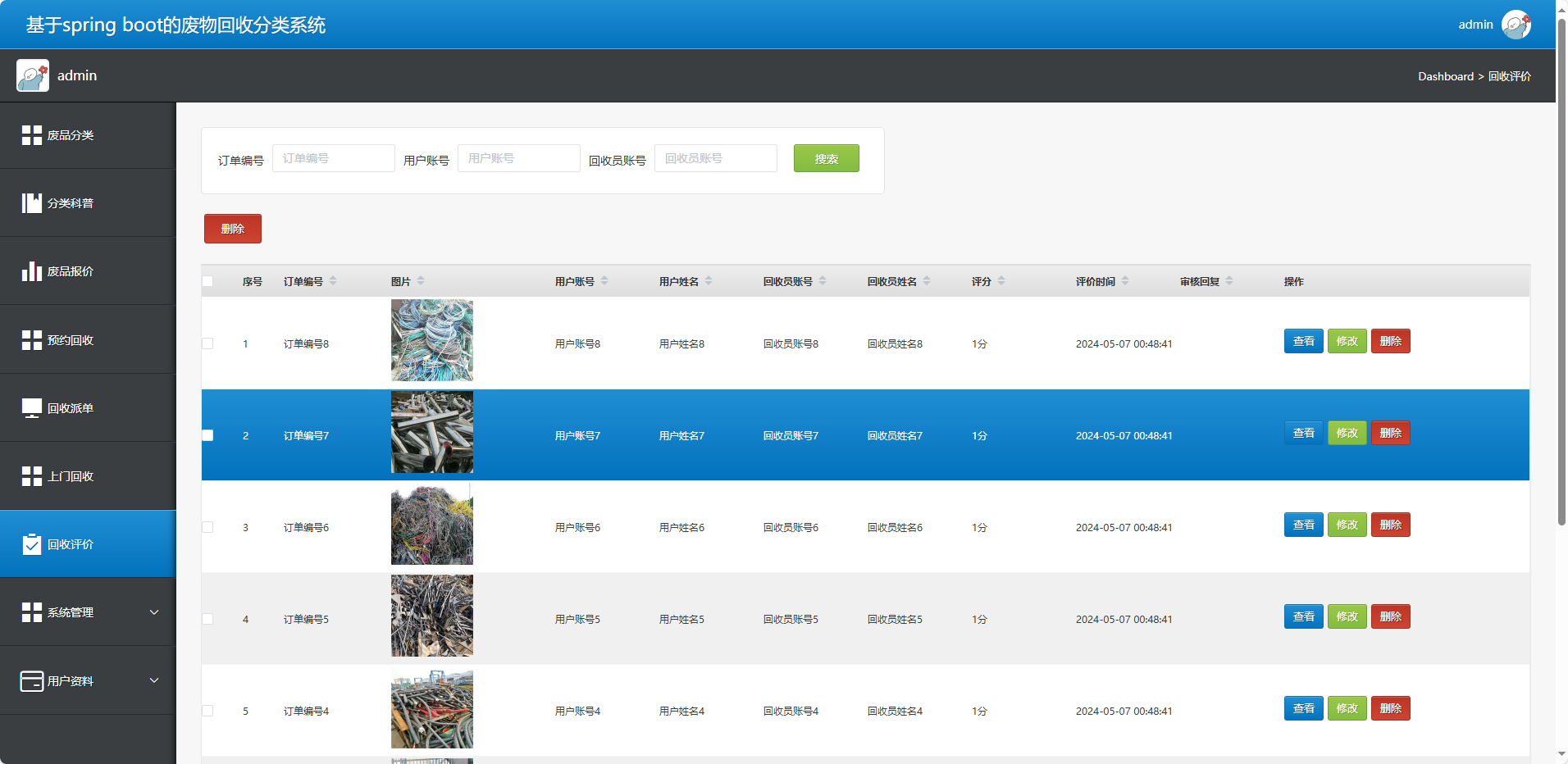Click 查看 for 订单编号5 row
1568x764 pixels.
tap(1303, 616)
